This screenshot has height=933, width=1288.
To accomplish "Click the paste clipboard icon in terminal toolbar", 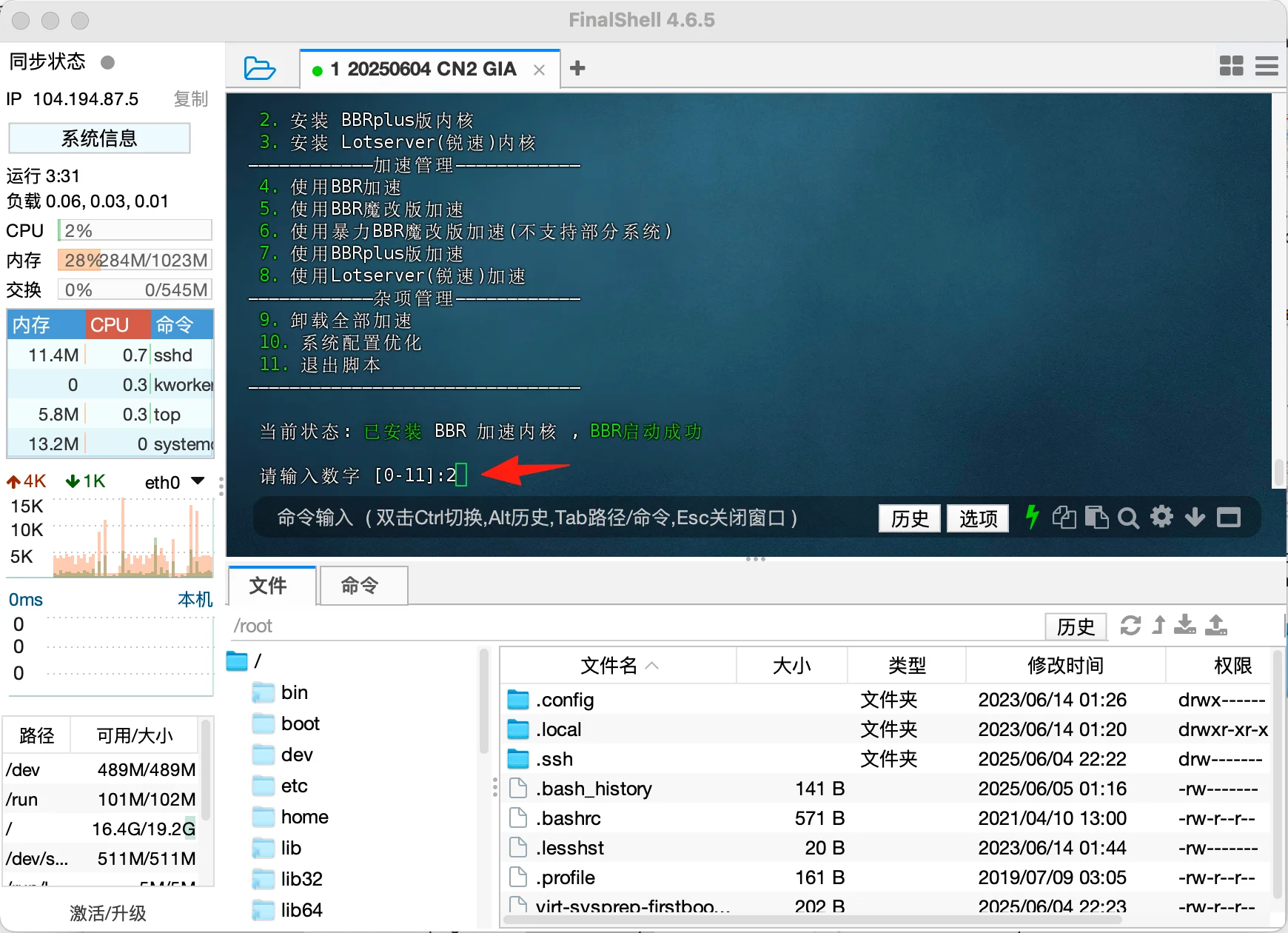I will coord(1096,517).
